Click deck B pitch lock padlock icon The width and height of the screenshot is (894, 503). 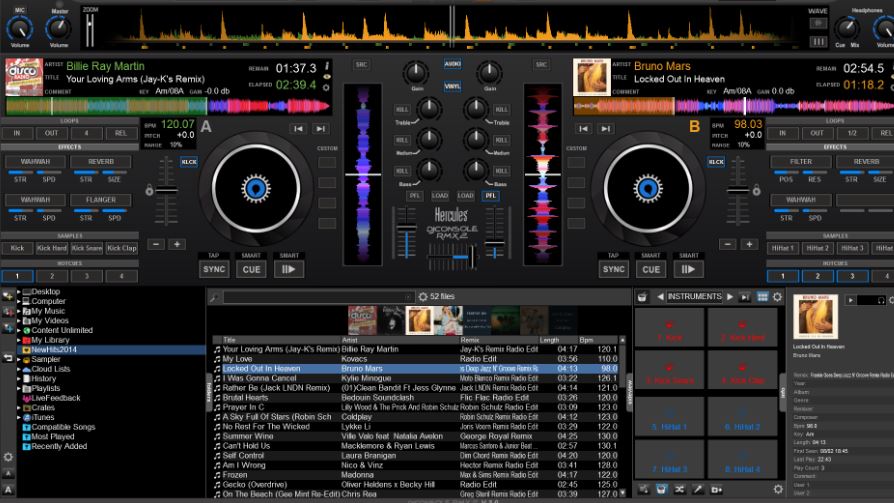pos(757,190)
